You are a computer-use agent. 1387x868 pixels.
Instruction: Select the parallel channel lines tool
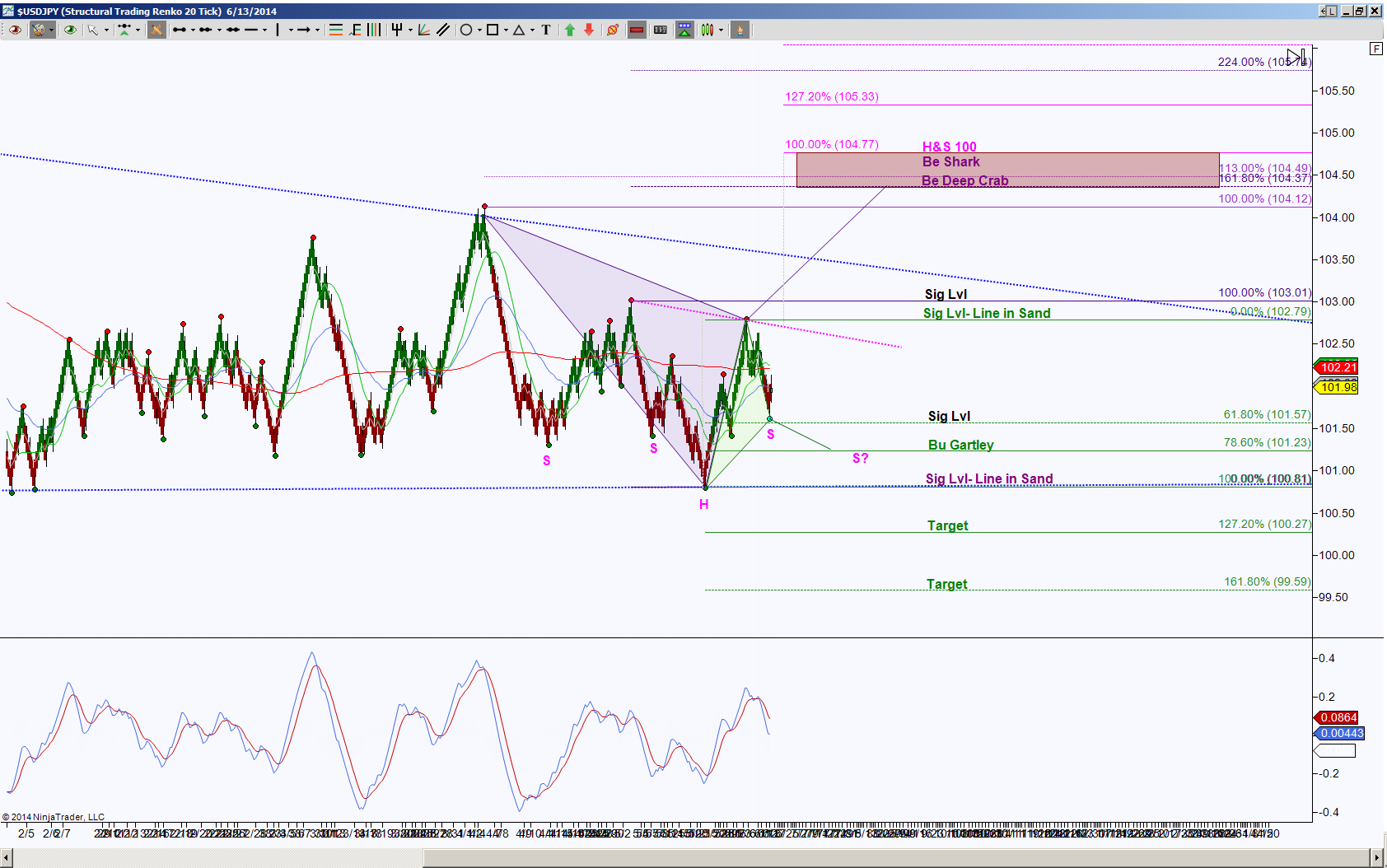tap(443, 30)
